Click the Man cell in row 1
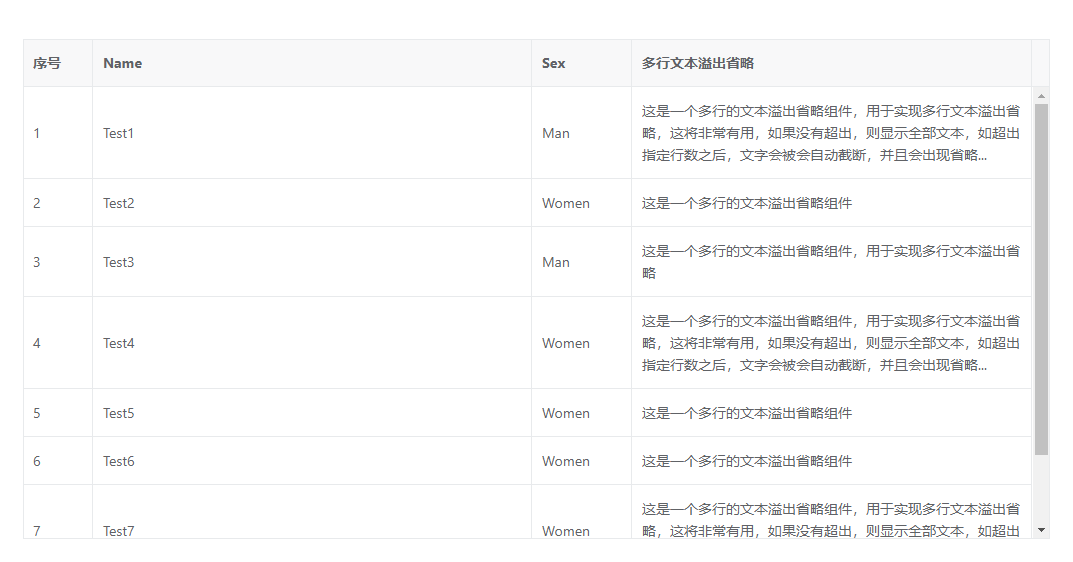 [x=581, y=133]
